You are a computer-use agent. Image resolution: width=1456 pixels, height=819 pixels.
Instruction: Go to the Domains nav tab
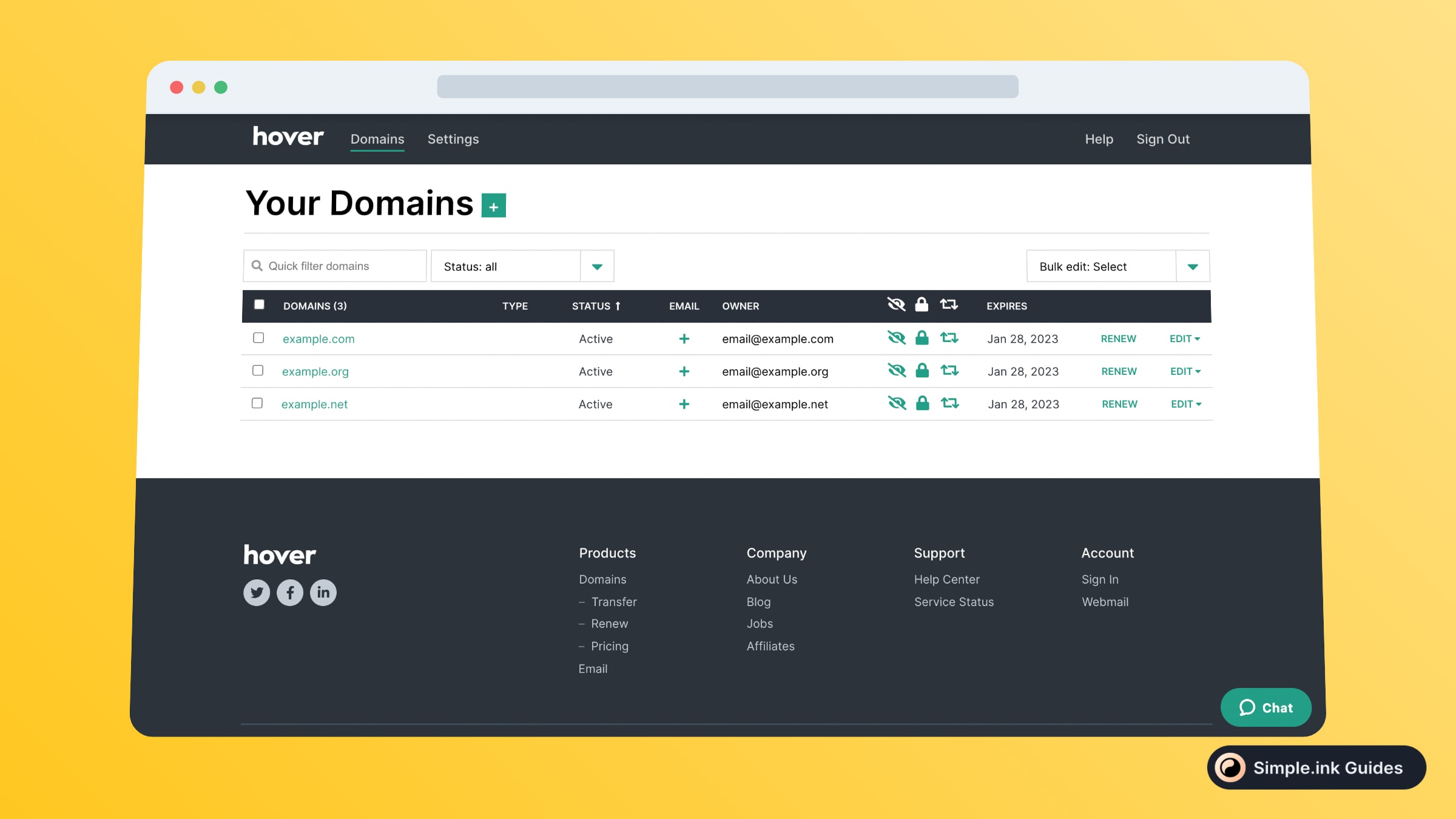click(377, 139)
